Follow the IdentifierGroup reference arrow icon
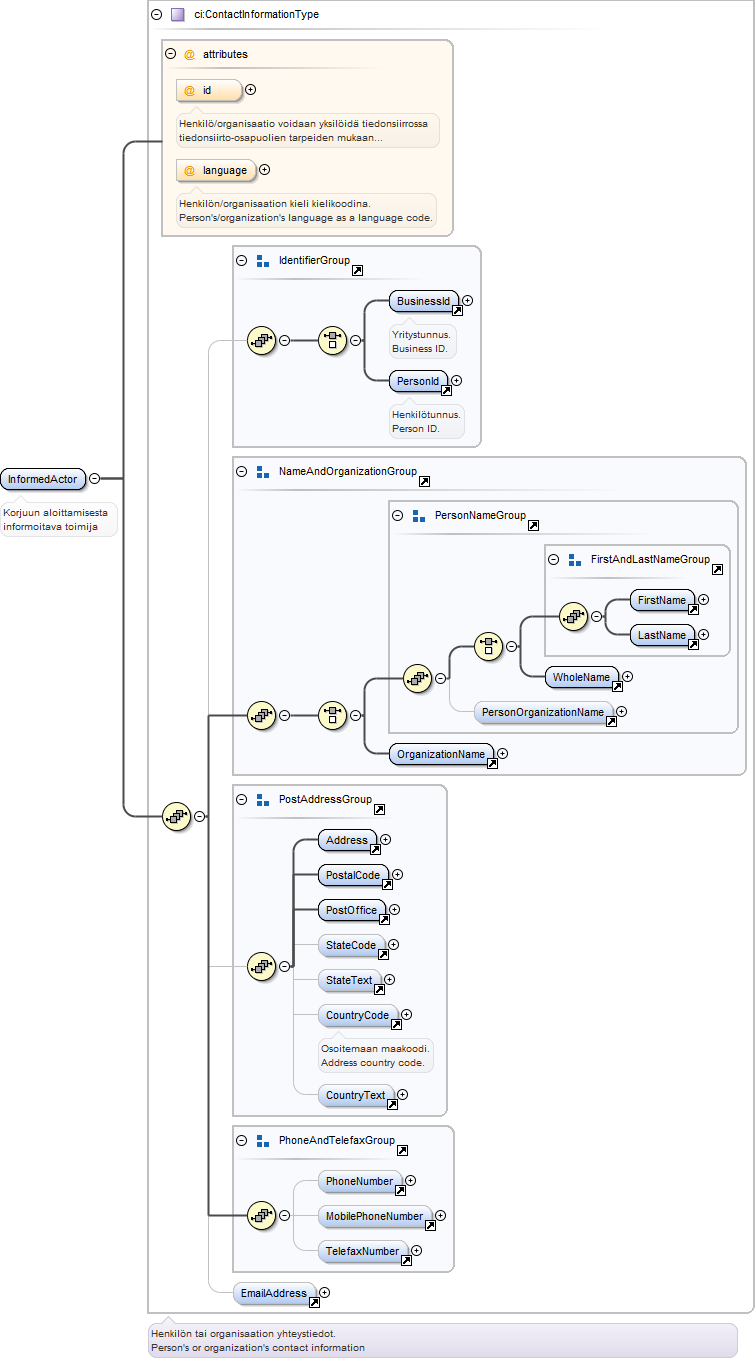 (x=358, y=270)
